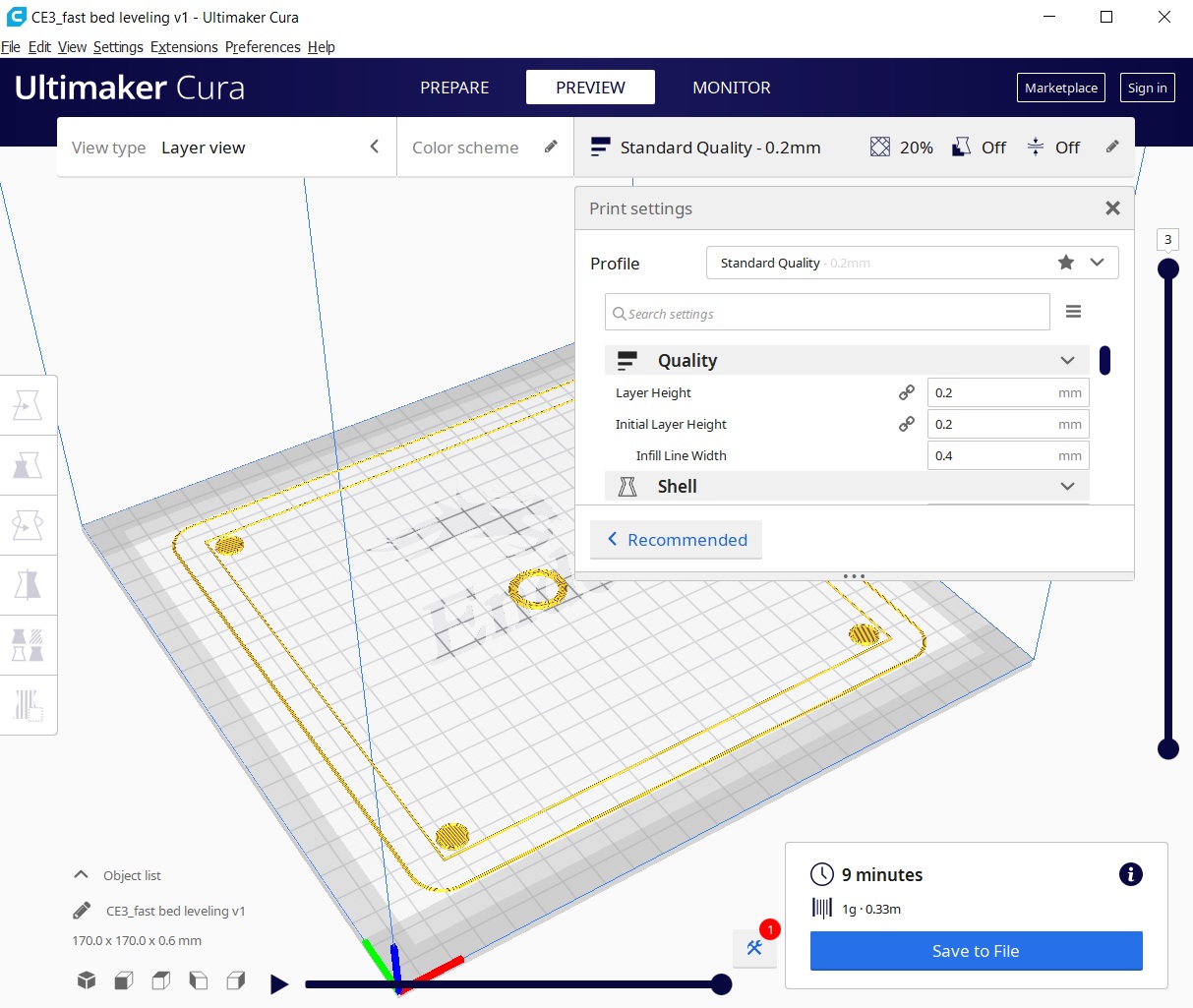
Task: Open the Support Blocker tool
Action: (28, 705)
